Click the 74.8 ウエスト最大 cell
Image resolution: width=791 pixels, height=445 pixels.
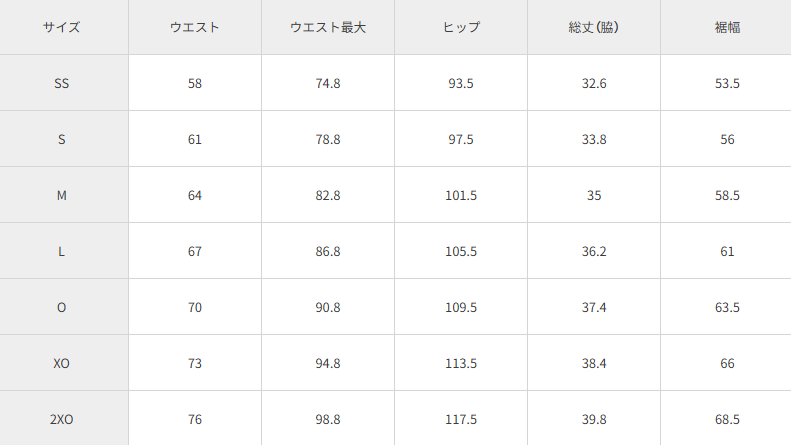tap(328, 83)
